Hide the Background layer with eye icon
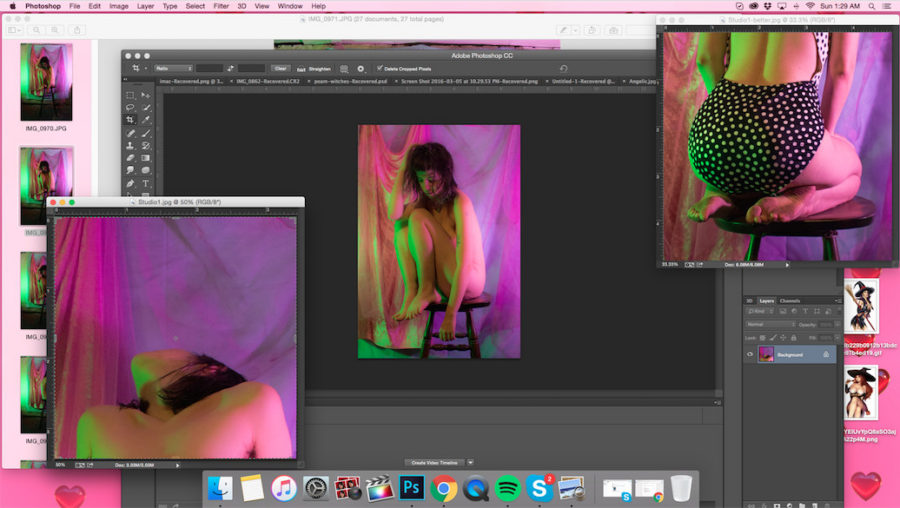The image size is (900, 508). [x=750, y=354]
